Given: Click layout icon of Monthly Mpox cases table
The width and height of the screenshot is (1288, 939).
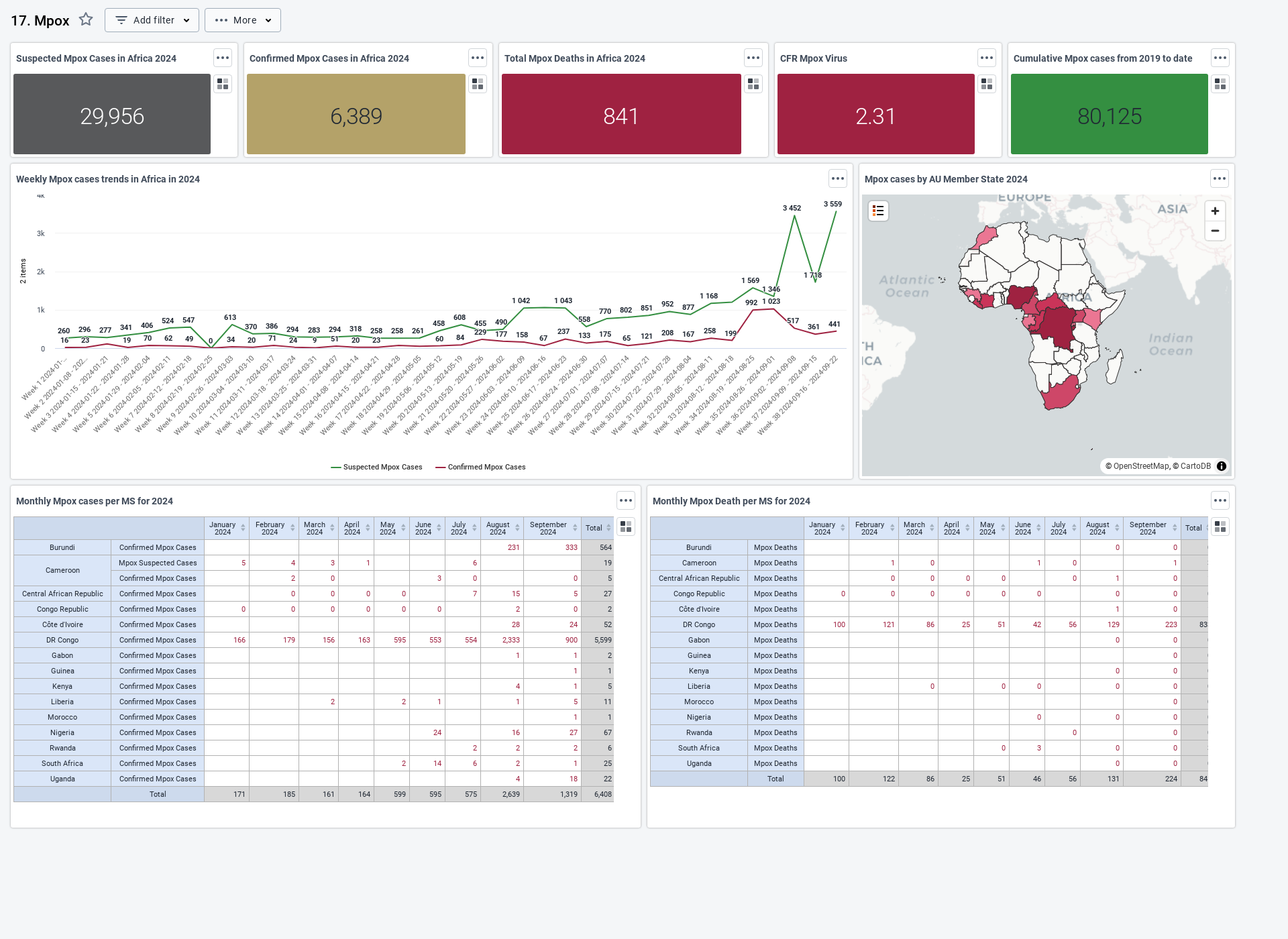Looking at the screenshot, I should click(x=626, y=527).
